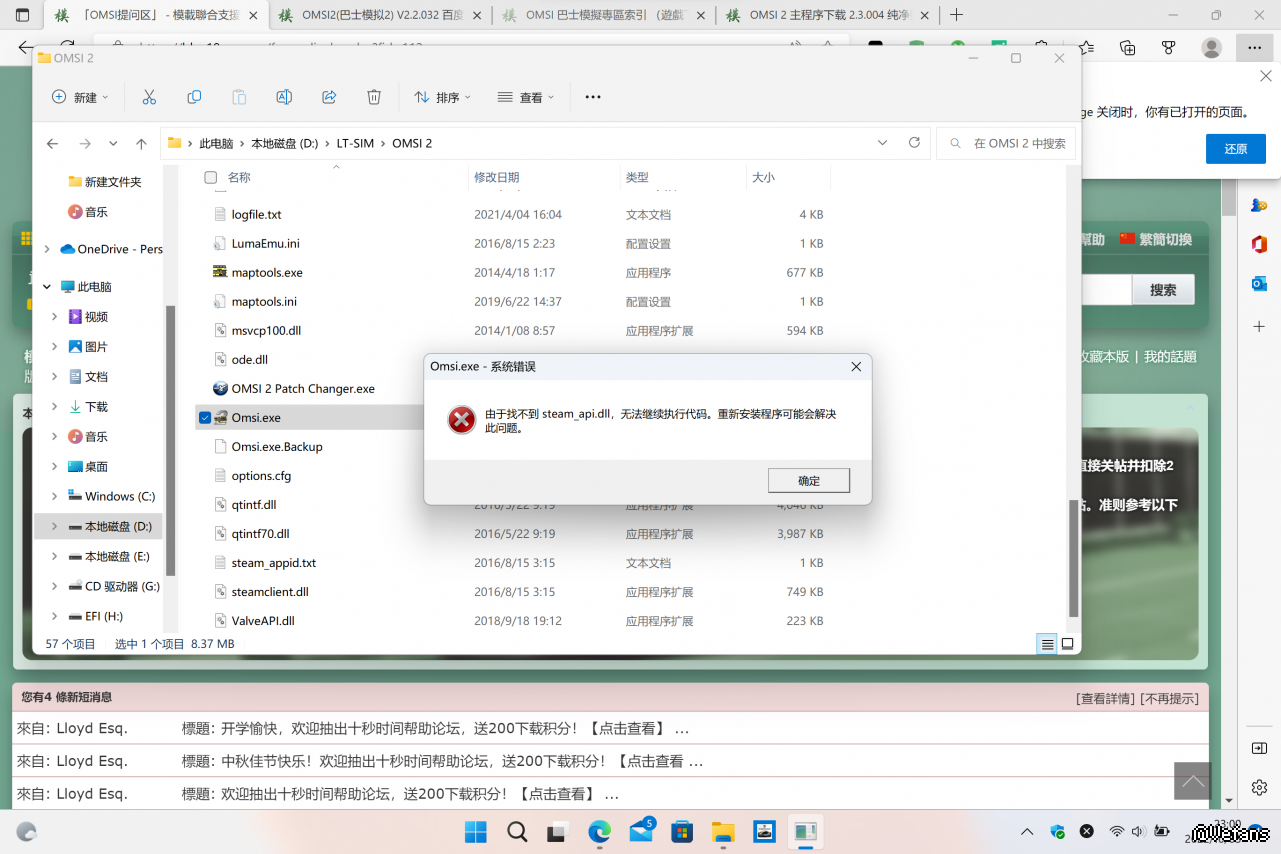This screenshot has height=854, width=1281.
Task: Click the Share icon in Explorer toolbar
Action: (x=329, y=97)
